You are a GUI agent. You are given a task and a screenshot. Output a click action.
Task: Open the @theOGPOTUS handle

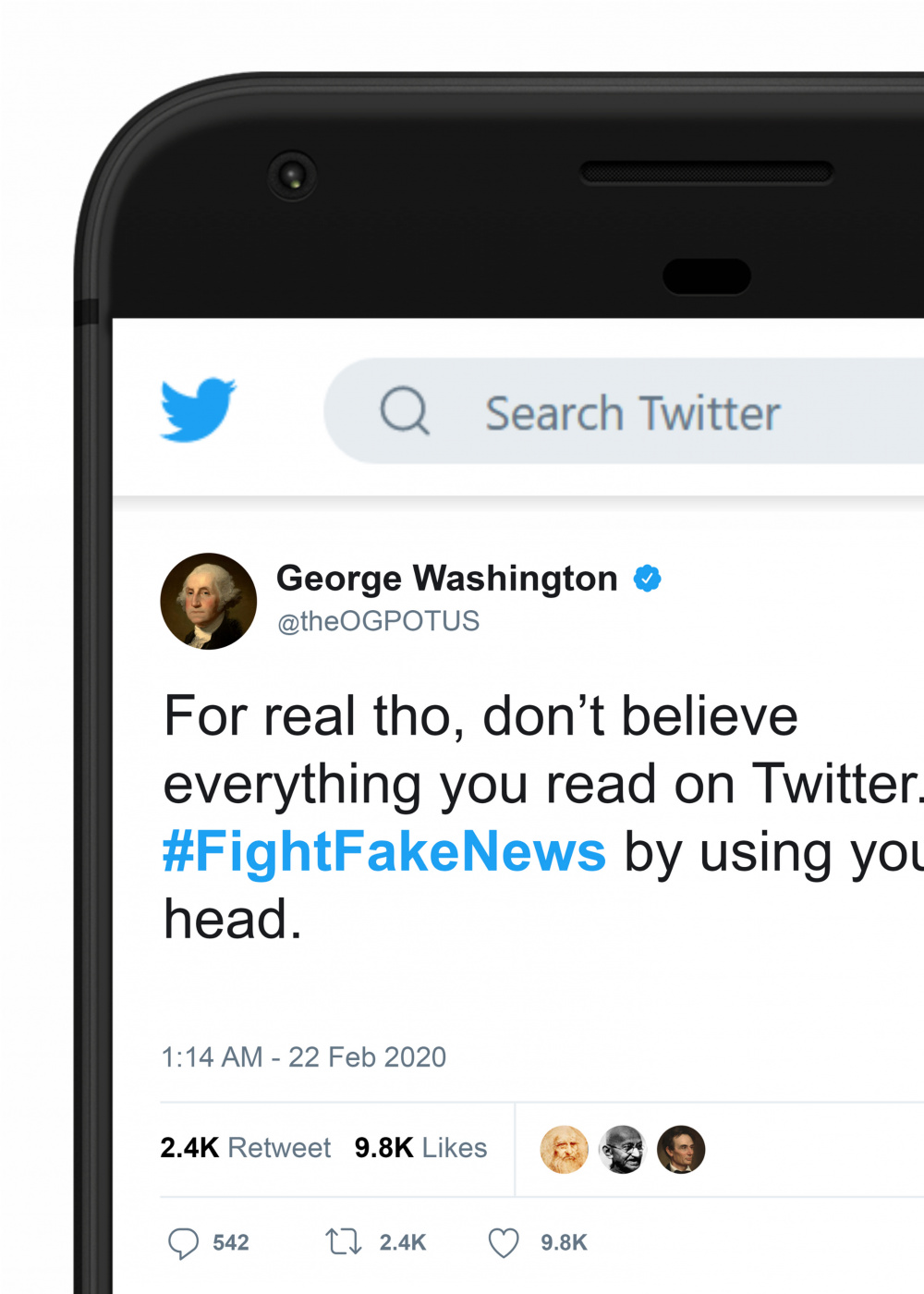tap(379, 621)
